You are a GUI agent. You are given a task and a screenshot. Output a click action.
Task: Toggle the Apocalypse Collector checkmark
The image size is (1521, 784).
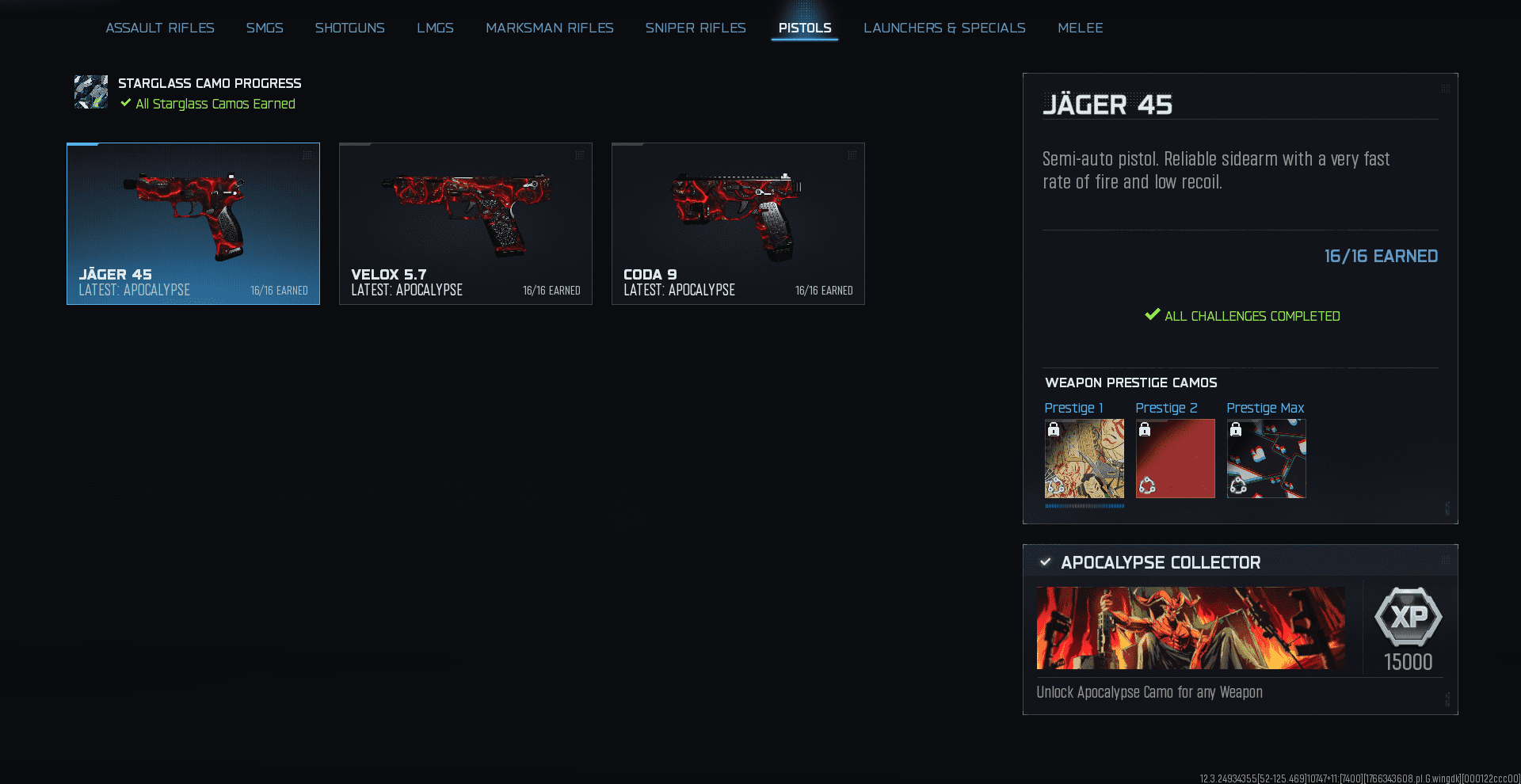(x=1046, y=562)
